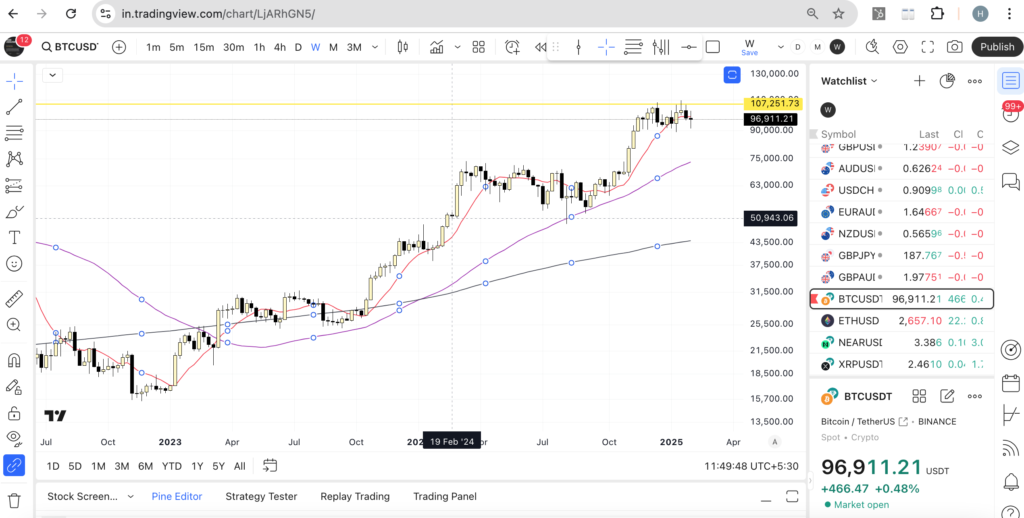Expand the layout save options dropdown
This screenshot has width=1024, height=518.
(780, 47)
